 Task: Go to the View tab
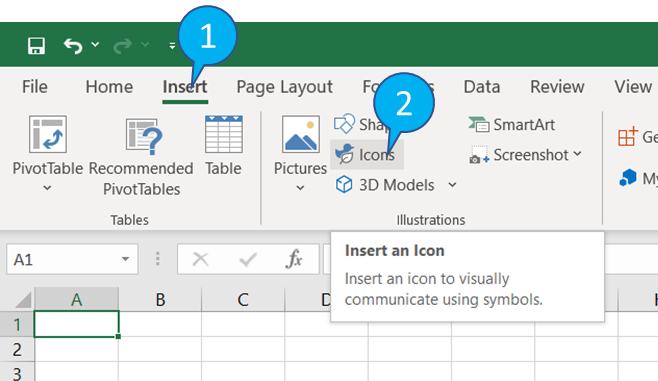pyautogui.click(x=633, y=87)
